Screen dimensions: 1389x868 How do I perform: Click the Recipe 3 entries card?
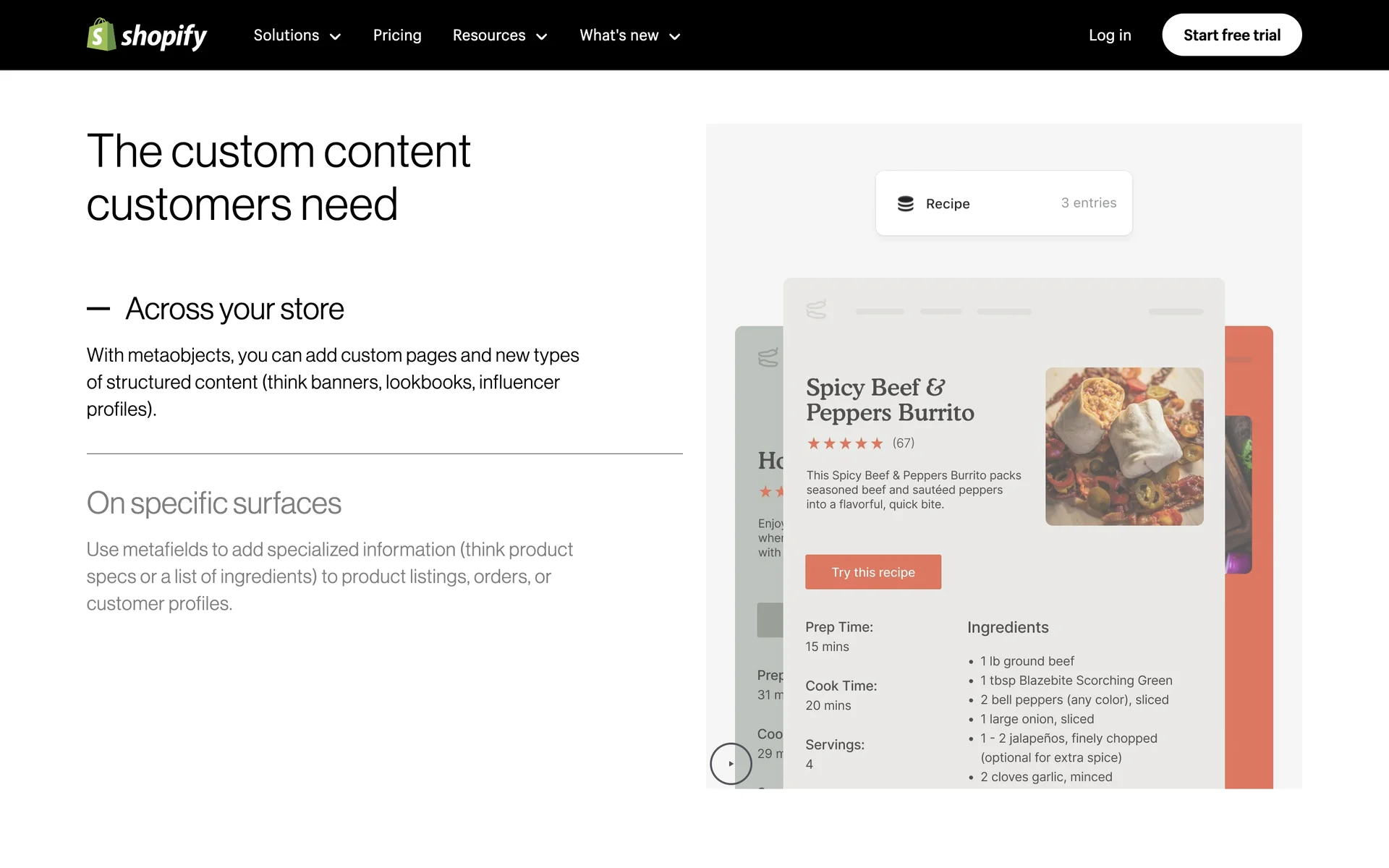(x=1003, y=203)
